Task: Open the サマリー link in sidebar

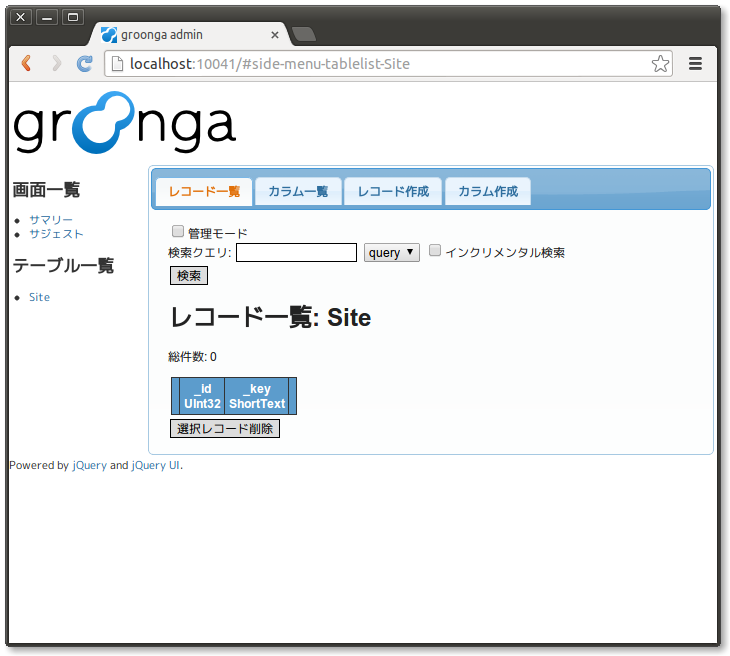Action: coord(51,219)
